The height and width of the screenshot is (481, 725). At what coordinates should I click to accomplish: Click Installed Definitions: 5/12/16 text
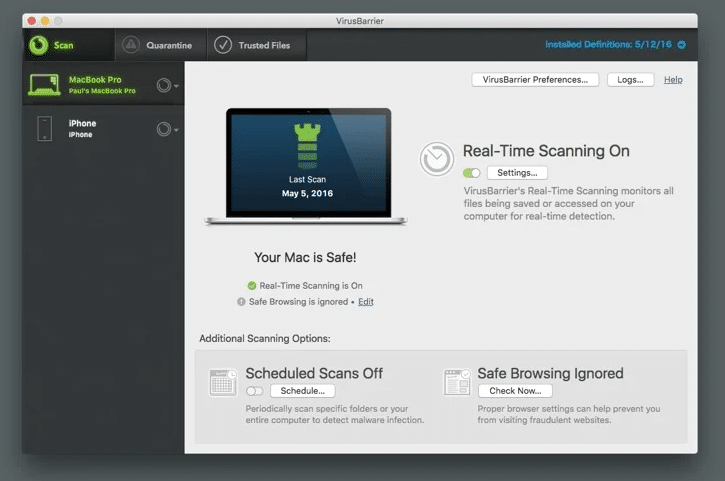[x=608, y=44]
